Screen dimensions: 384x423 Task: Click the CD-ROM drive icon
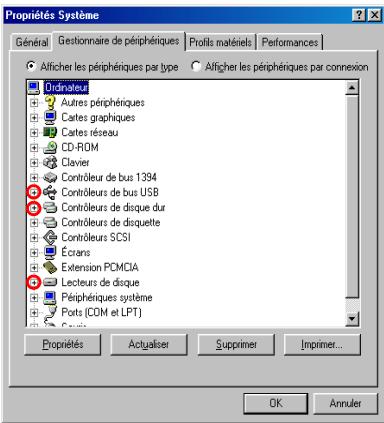point(50,147)
